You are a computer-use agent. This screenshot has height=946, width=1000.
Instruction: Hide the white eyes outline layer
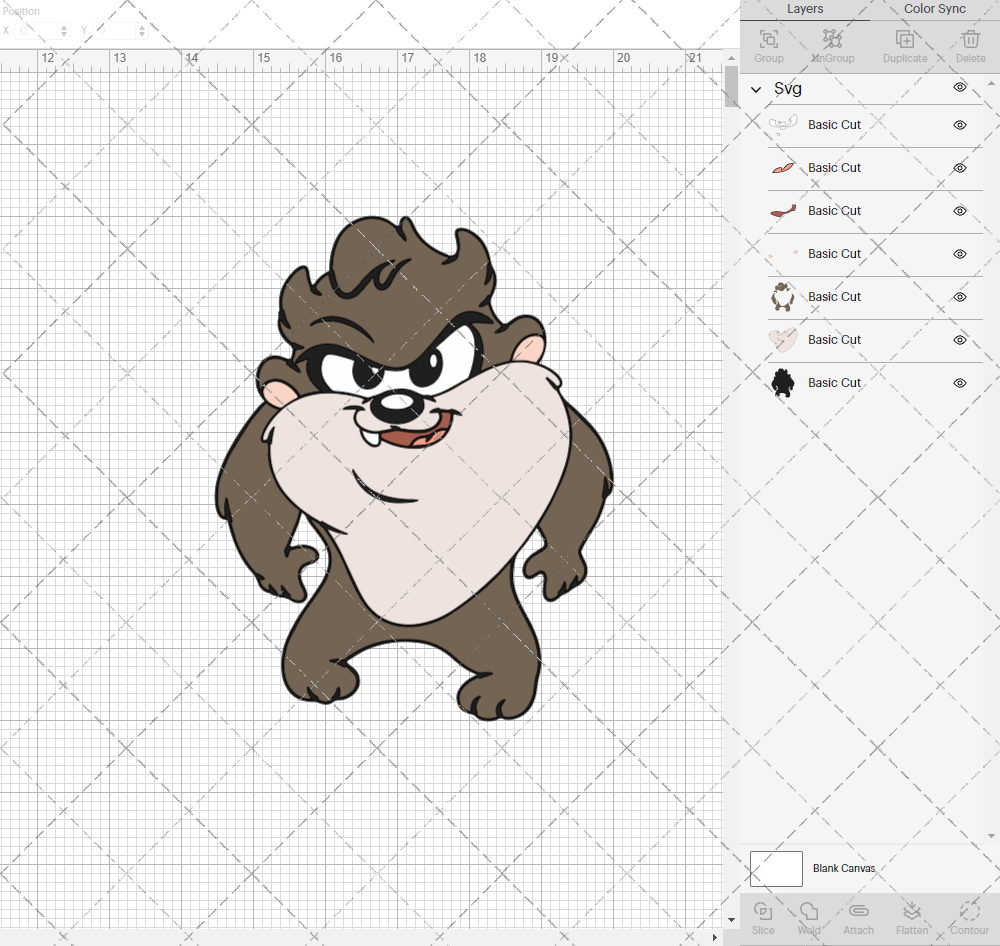tap(960, 125)
